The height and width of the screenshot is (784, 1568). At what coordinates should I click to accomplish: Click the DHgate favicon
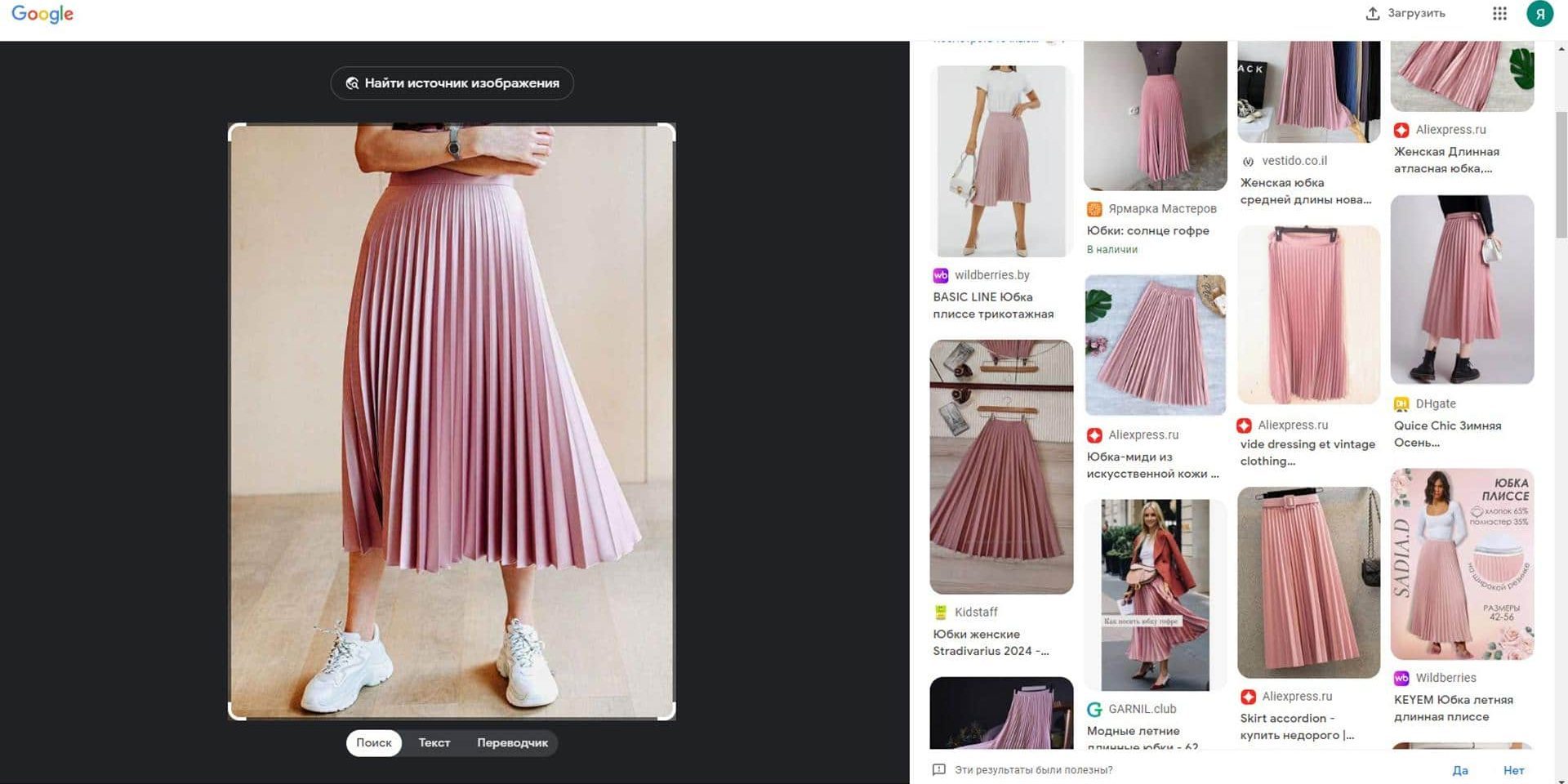coord(1401,404)
